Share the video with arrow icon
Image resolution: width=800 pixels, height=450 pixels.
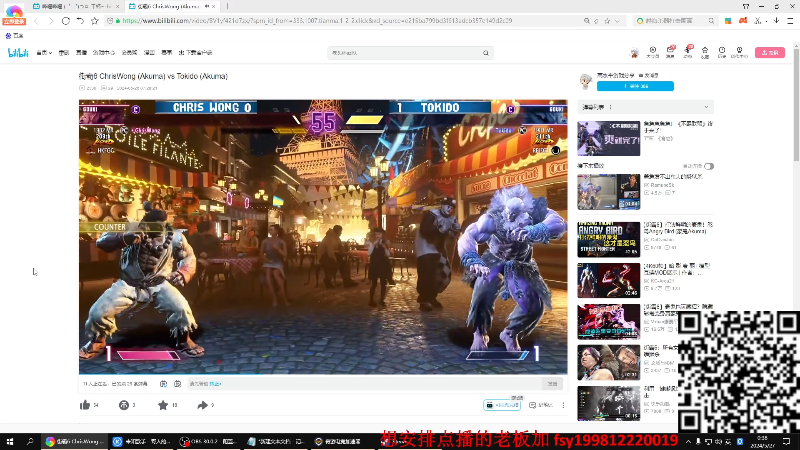click(202, 405)
